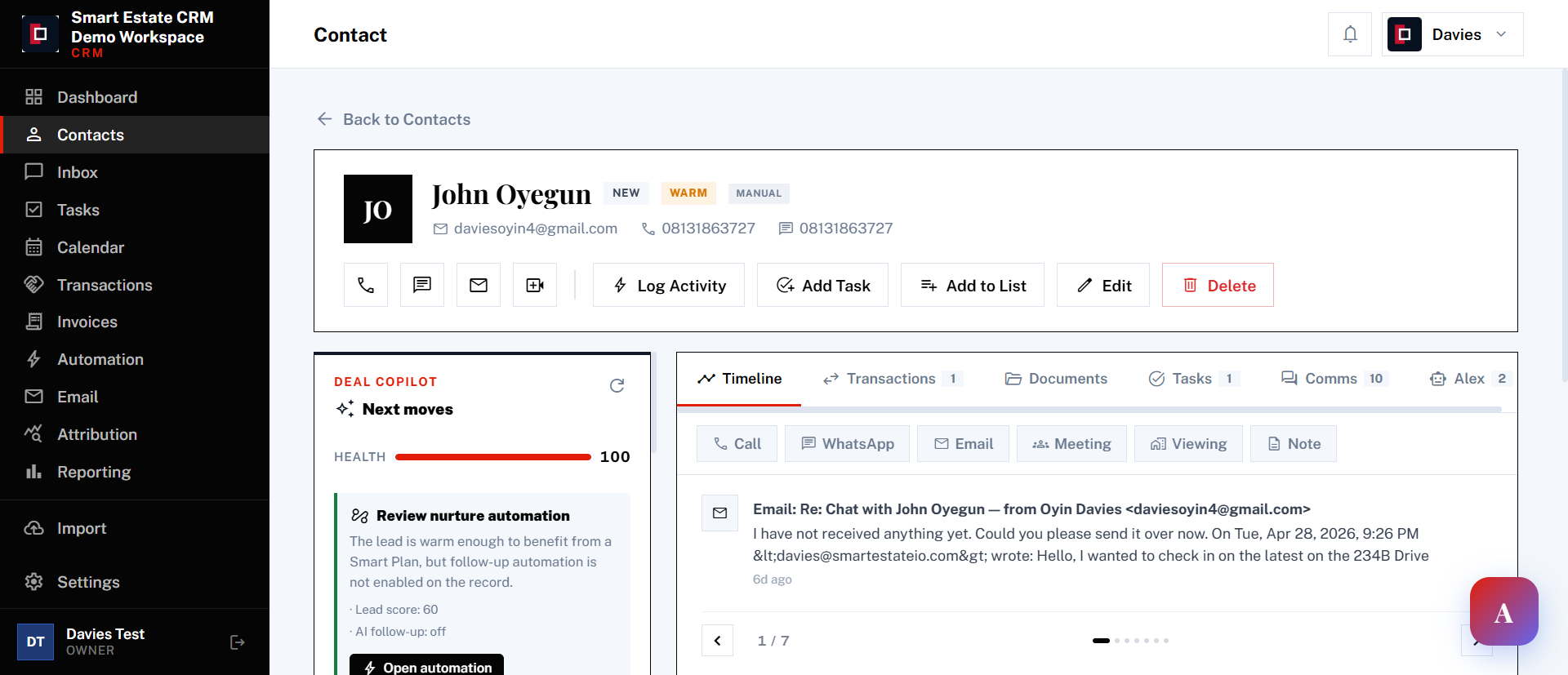Go to previous timeline page
This screenshot has height=675, width=1568.
[717, 641]
